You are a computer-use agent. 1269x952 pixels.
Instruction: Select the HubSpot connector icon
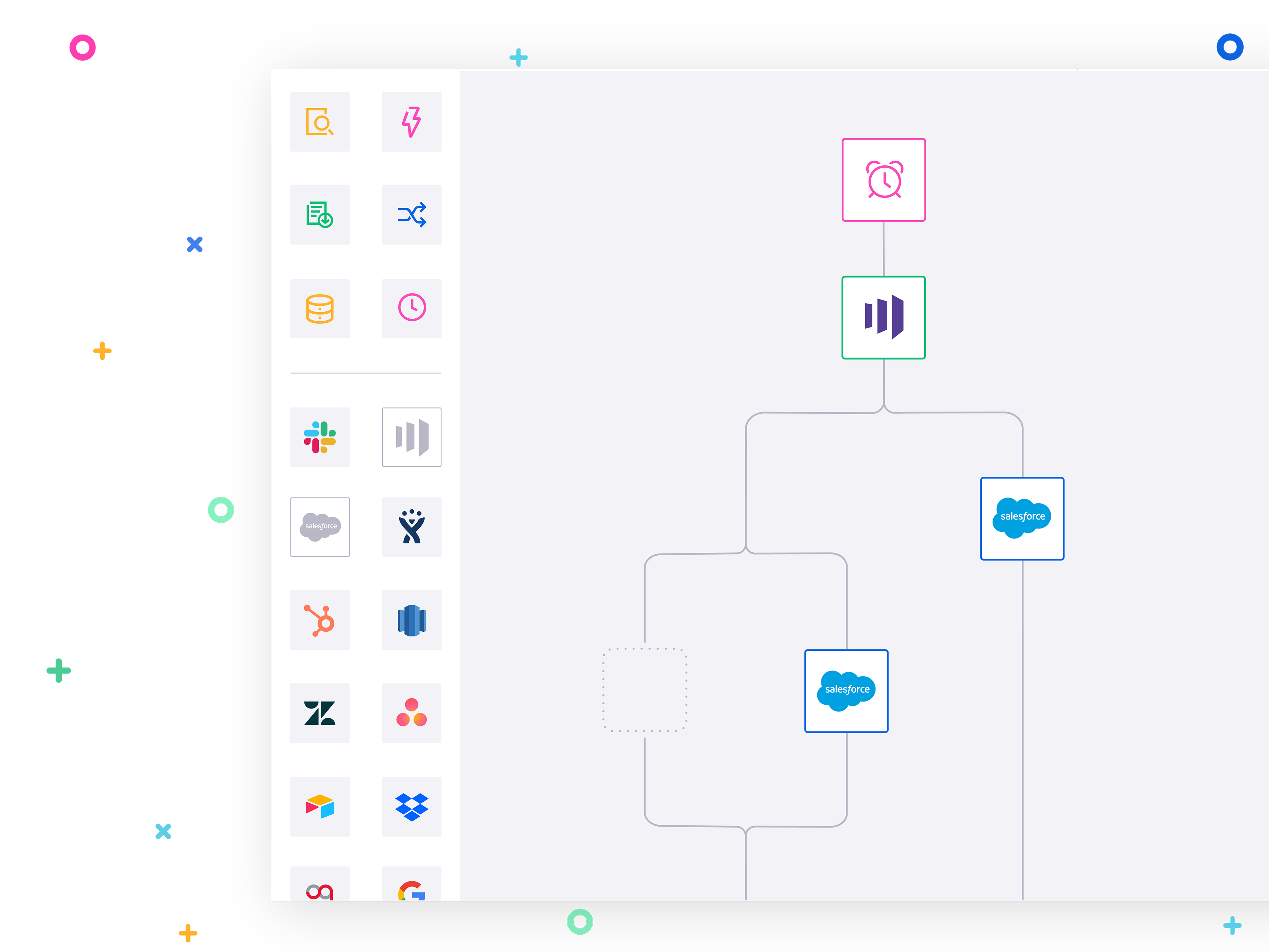tap(319, 620)
